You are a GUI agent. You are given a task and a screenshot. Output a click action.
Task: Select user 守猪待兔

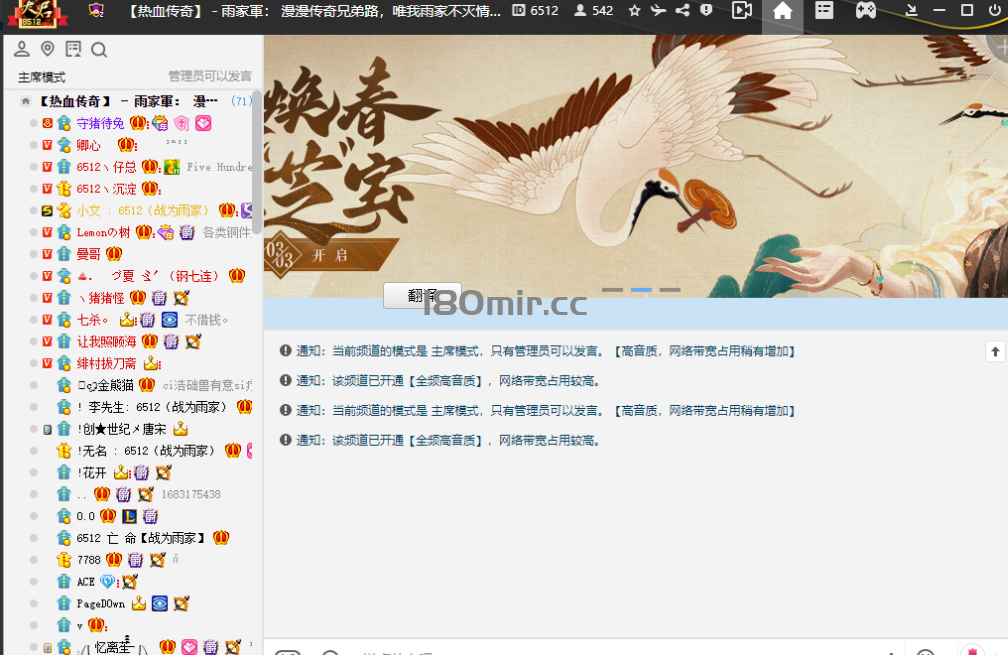[x=100, y=123]
